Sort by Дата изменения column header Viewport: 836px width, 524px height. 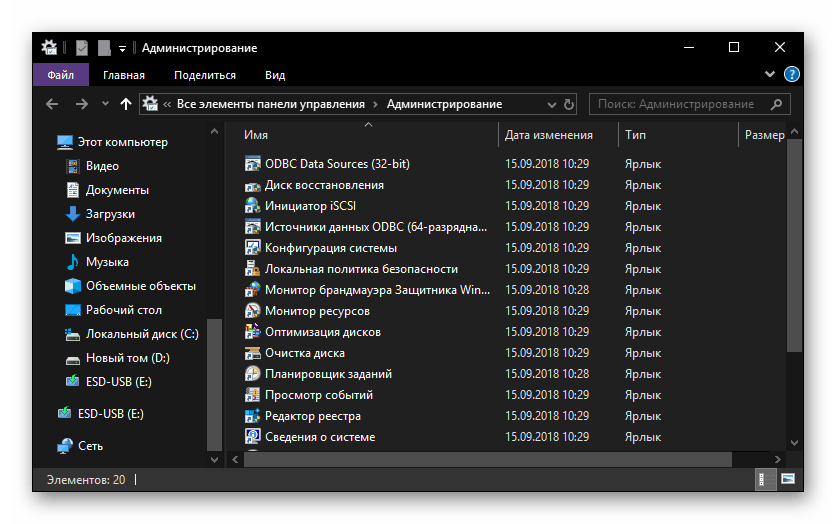click(x=549, y=135)
